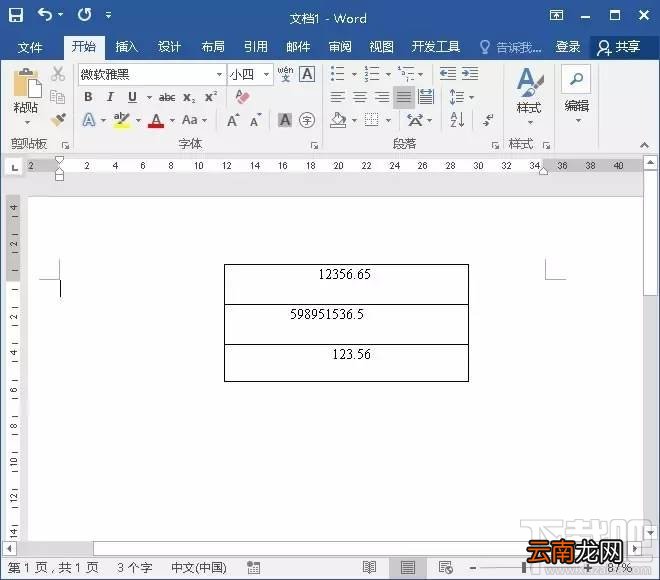Open the phonetic guide (wén) tool
Screen dimensions: 660x580
(285, 74)
